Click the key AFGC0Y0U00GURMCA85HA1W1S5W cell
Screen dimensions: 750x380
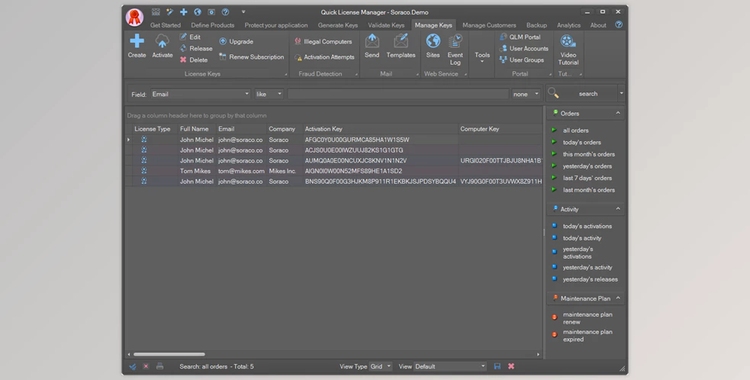380,140
